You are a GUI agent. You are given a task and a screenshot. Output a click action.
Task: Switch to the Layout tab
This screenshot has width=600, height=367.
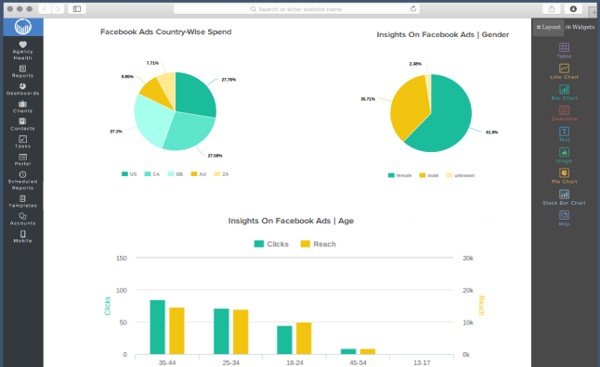548,27
